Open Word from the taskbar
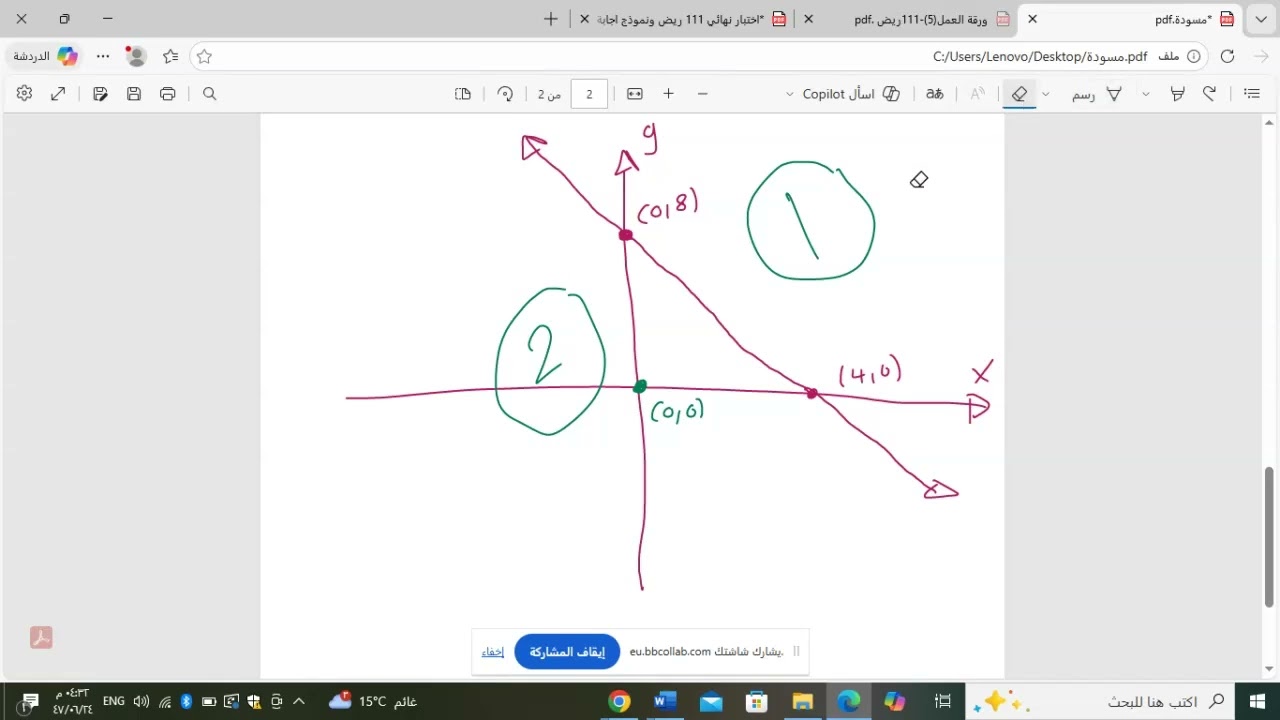Viewport: 1280px width, 720px height. click(665, 702)
